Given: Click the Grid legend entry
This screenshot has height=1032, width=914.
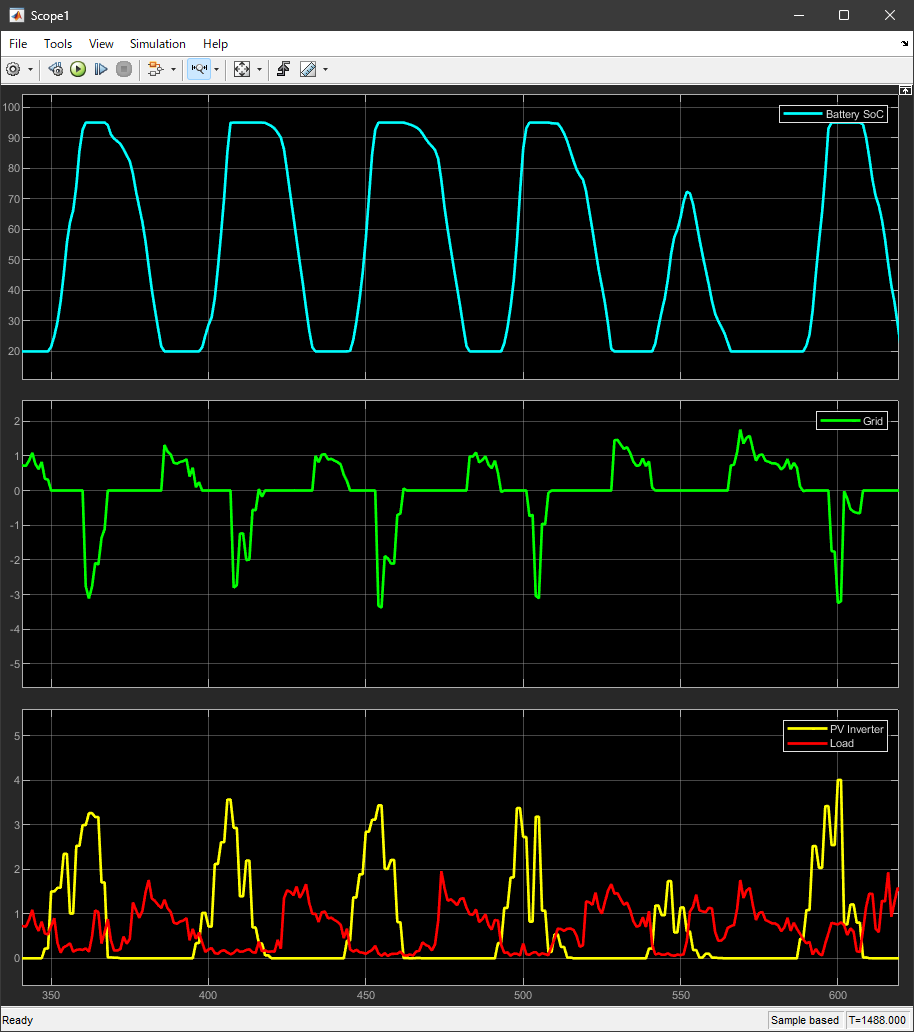Looking at the screenshot, I should coord(872,421).
